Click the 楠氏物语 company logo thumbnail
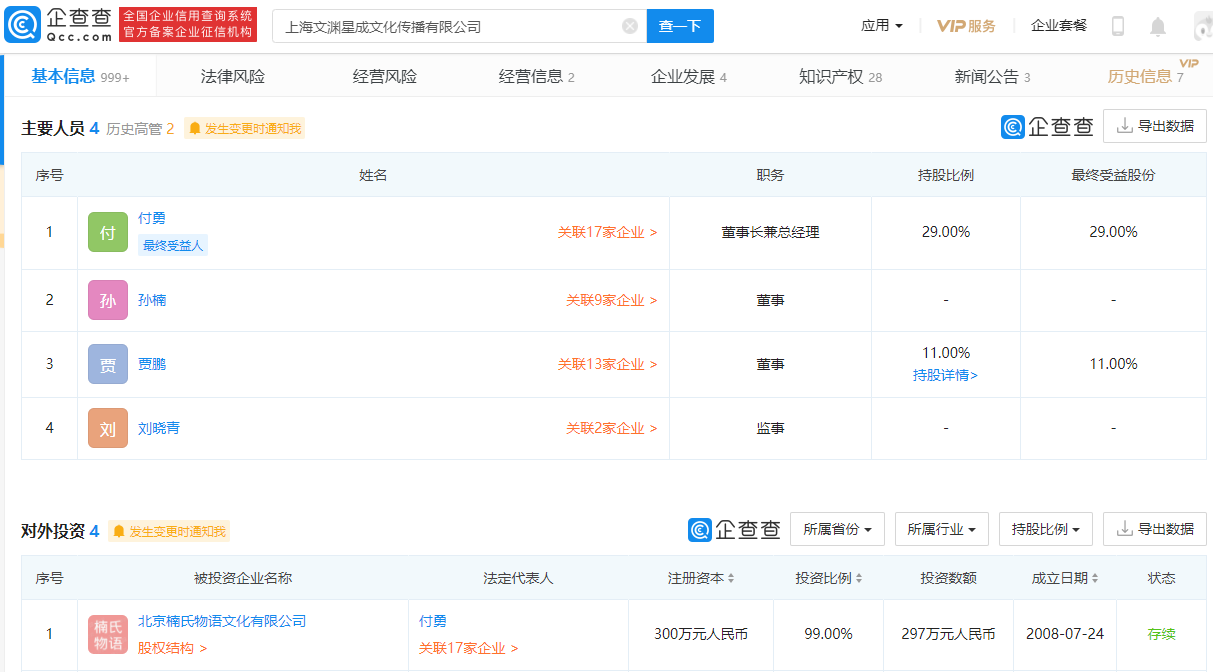Screen dimensions: 1213x672 108,634
